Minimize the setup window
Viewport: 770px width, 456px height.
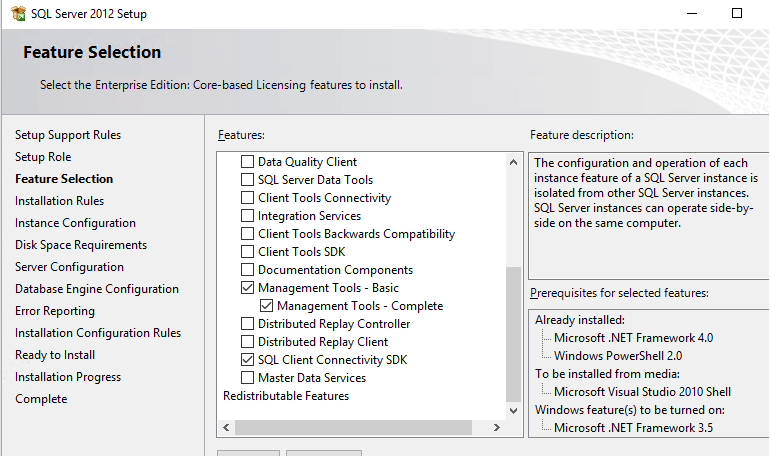point(692,13)
